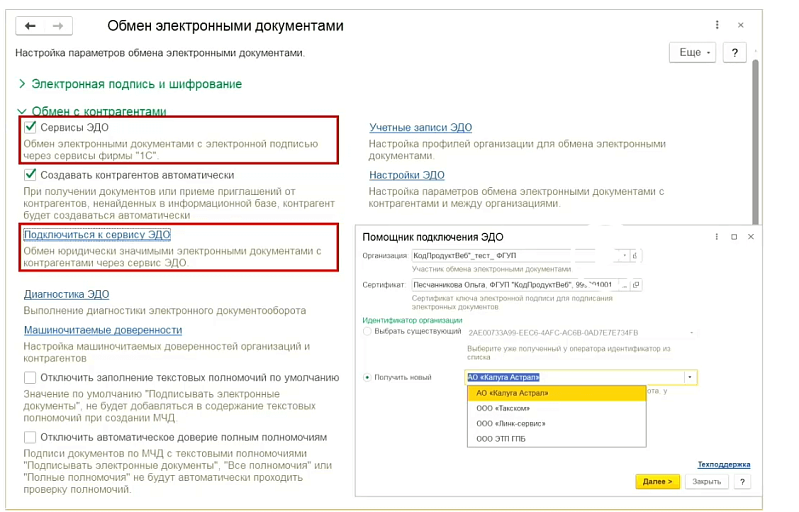Go forward with the right arrow button
The width and height of the screenshot is (799, 512).
pyautogui.click(x=58, y=26)
